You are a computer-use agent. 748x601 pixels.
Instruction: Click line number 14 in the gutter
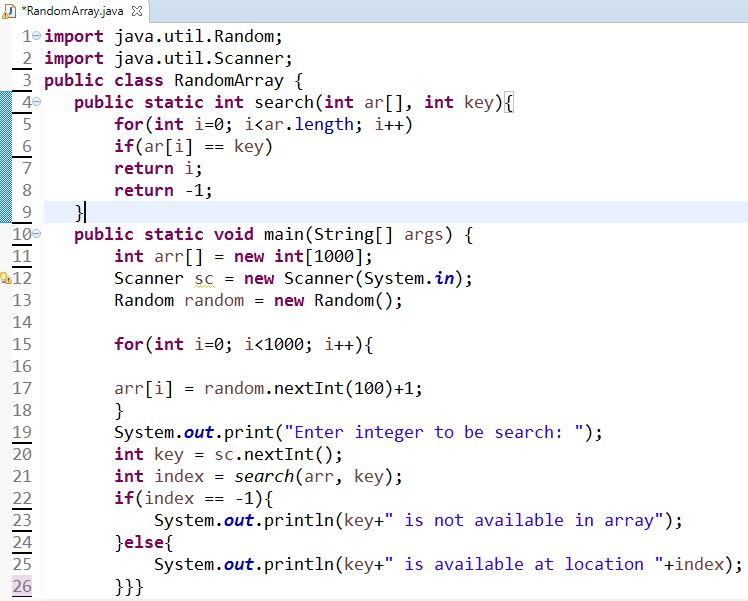(x=22, y=322)
